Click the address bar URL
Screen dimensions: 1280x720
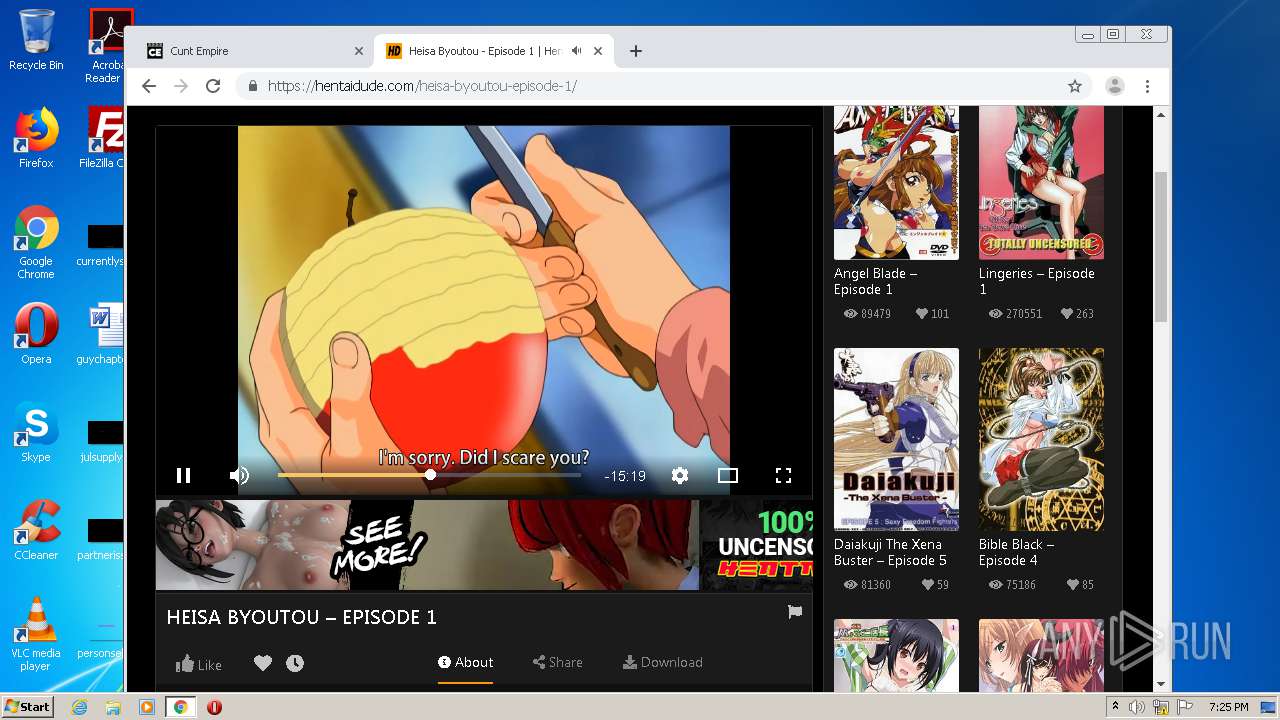(422, 86)
